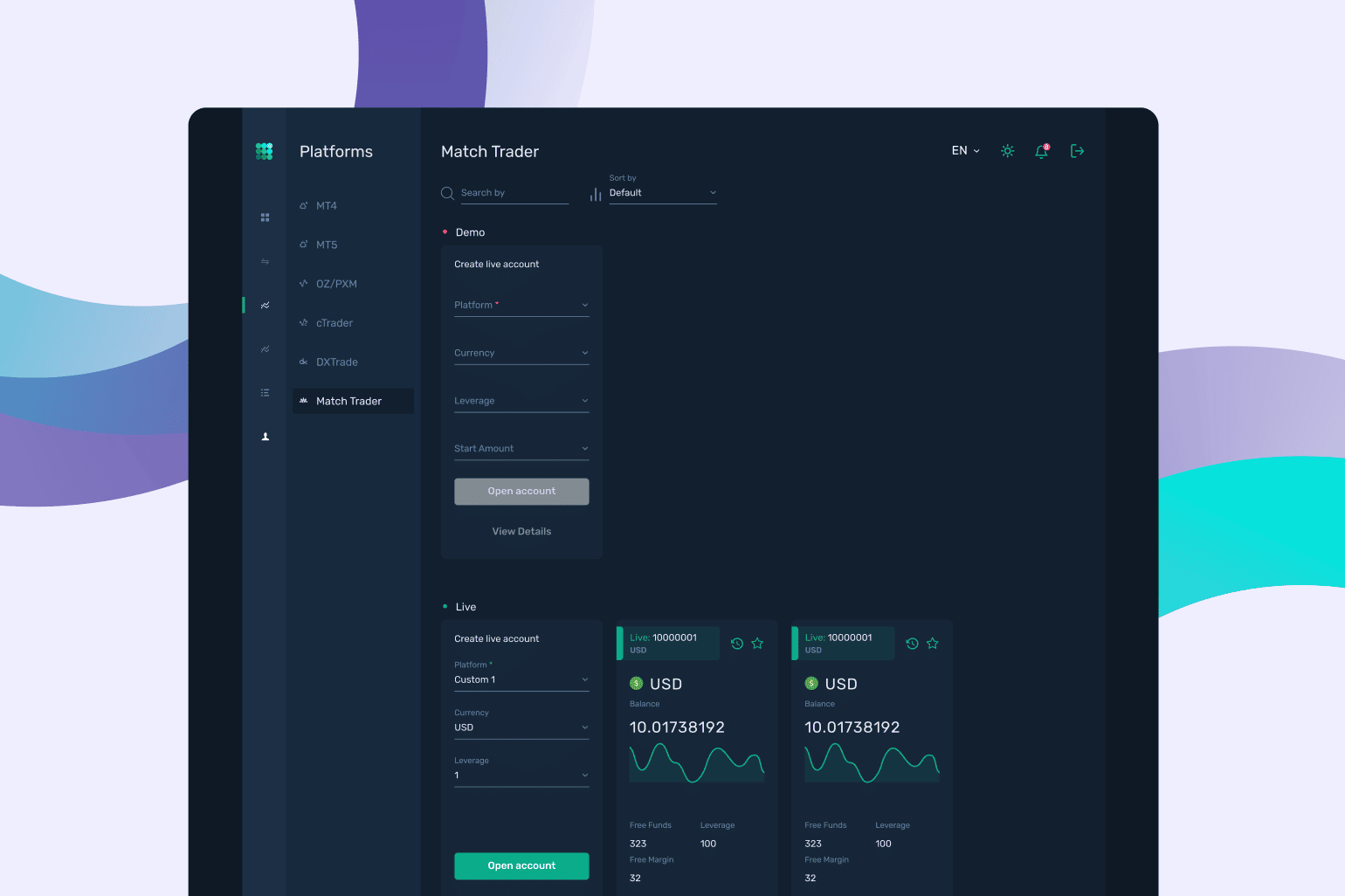The height and width of the screenshot is (896, 1345).
Task: Select Match Trader menu item
Action: tap(353, 401)
